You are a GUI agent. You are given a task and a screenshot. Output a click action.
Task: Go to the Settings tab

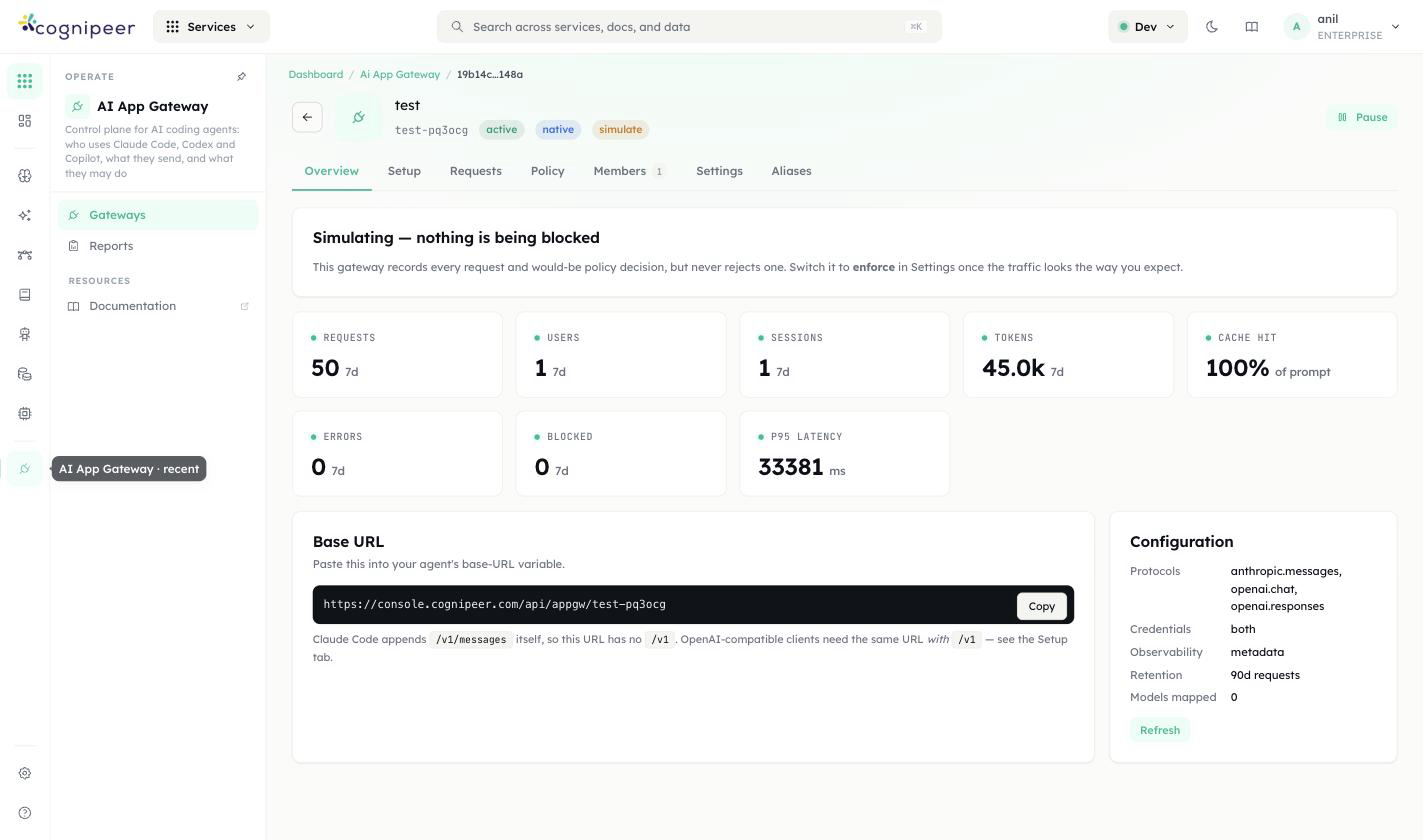click(719, 171)
